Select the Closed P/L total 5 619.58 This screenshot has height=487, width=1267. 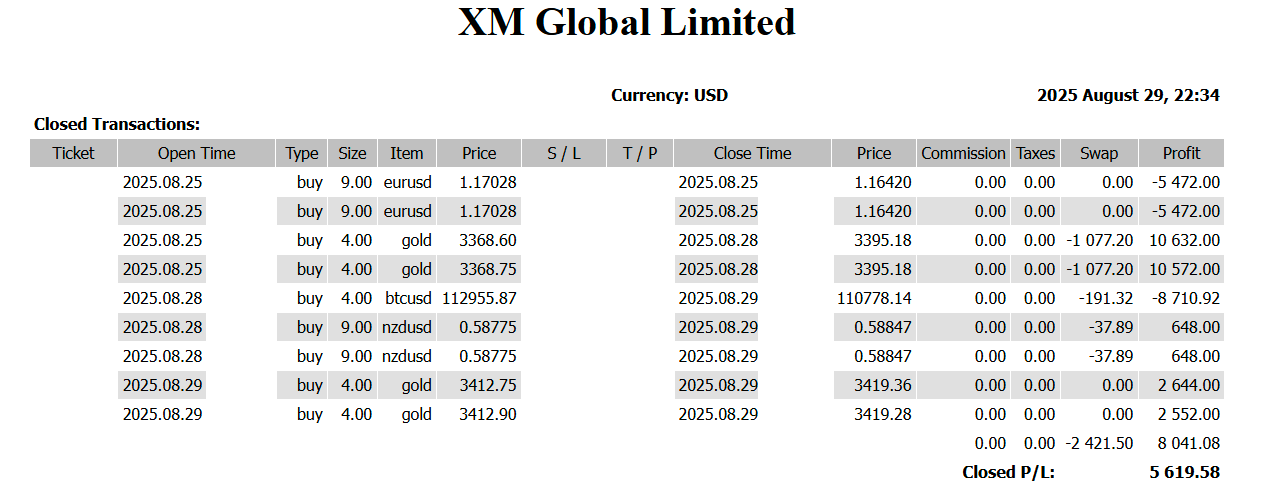point(1185,472)
